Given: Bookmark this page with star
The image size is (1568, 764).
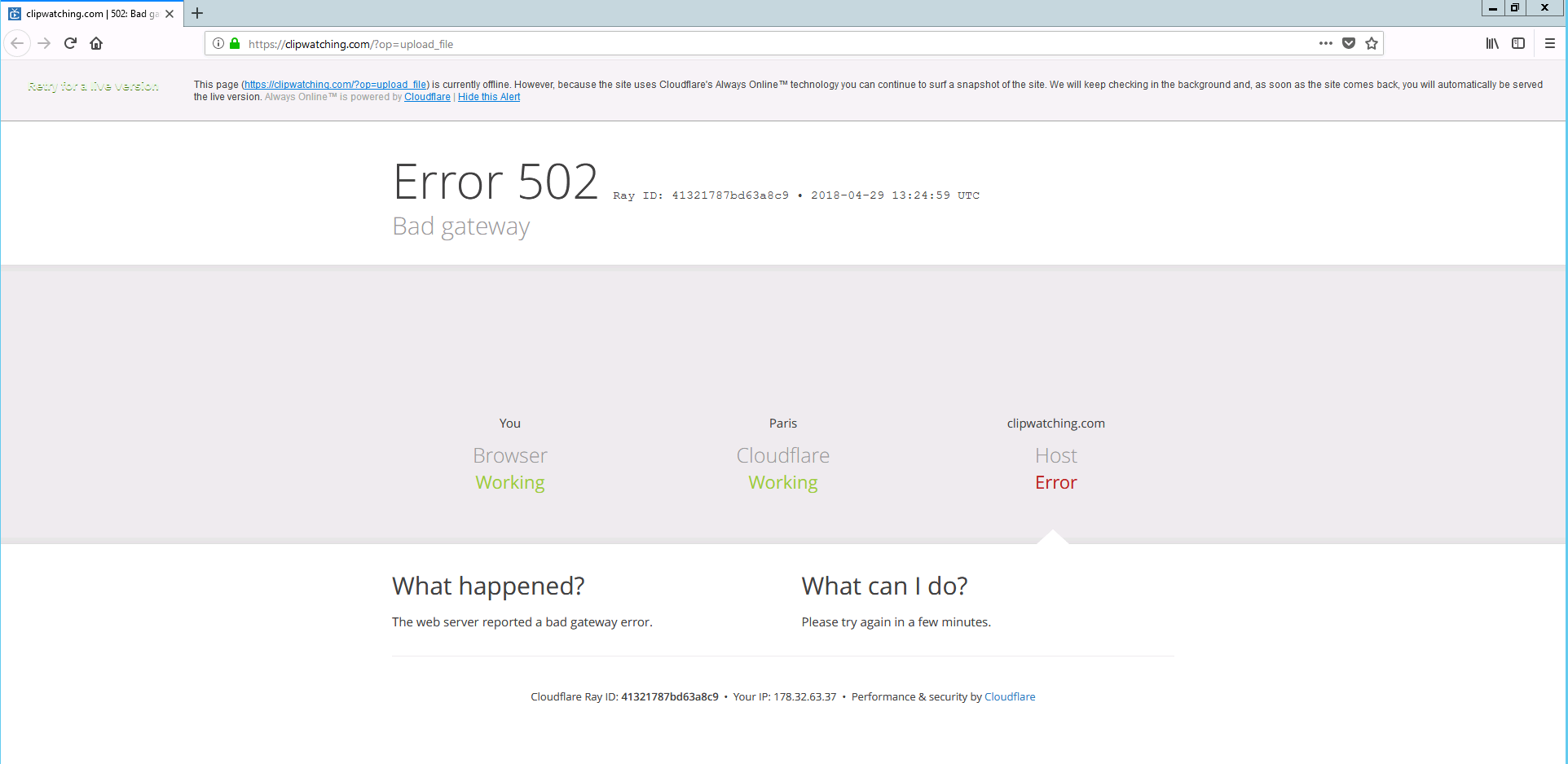Looking at the screenshot, I should pos(1372,43).
